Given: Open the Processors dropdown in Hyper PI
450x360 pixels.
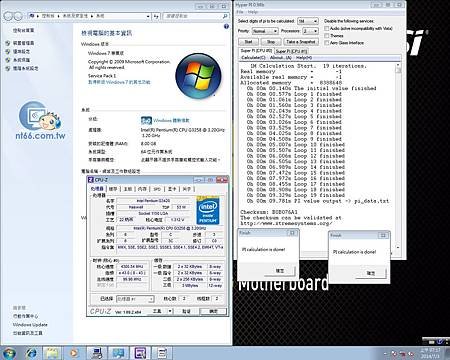Looking at the screenshot, I should tap(310, 31).
